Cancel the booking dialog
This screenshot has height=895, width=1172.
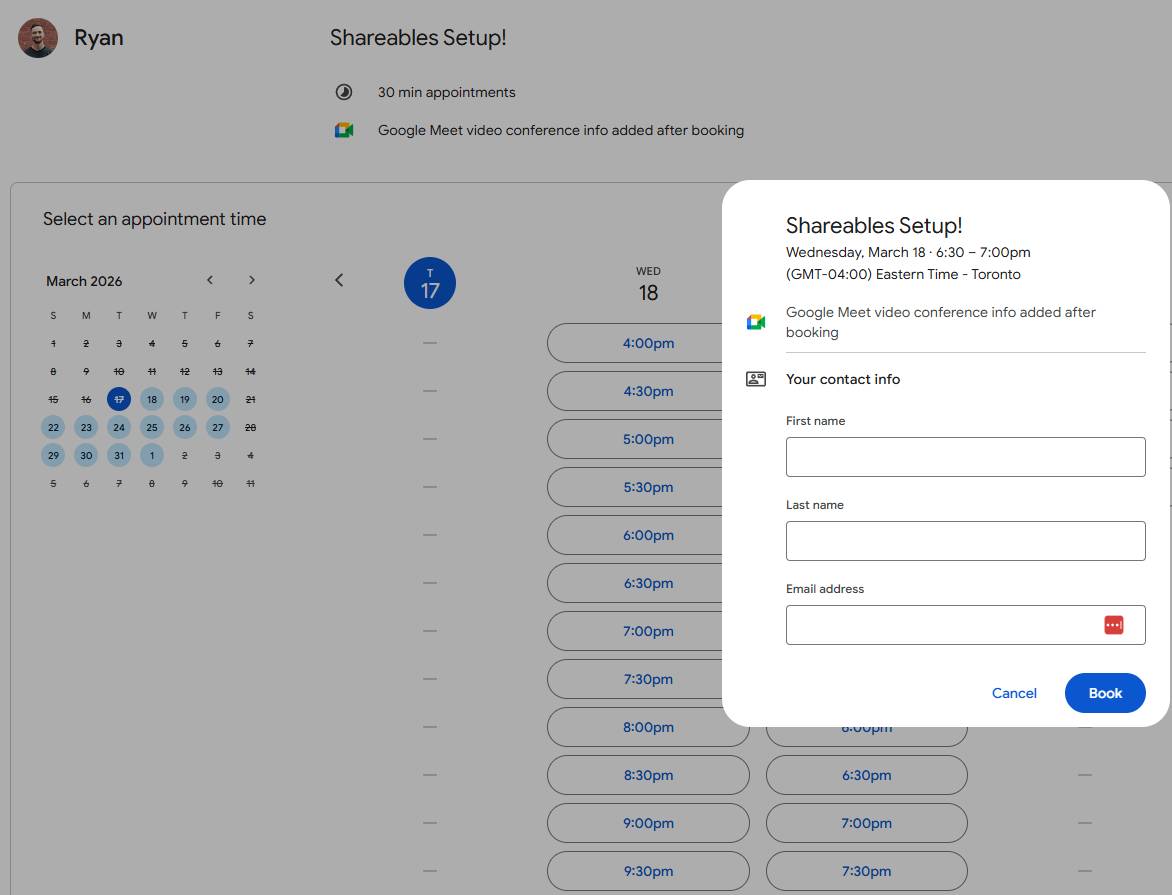1014,693
